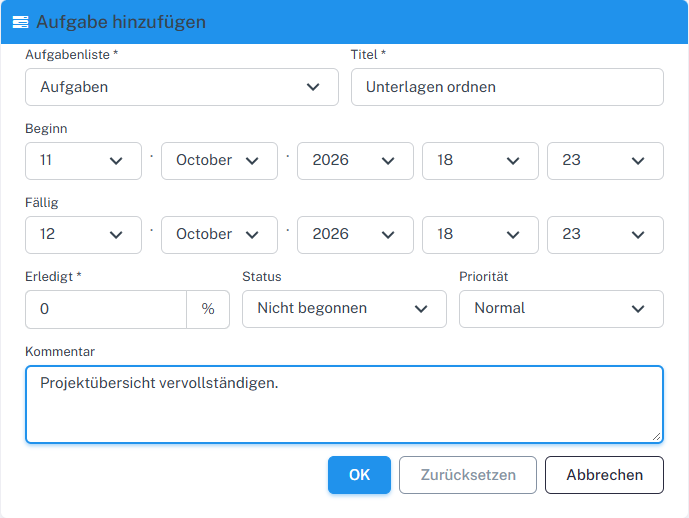Click the Zurücksetzen button
The width and height of the screenshot is (689, 518).
click(x=468, y=475)
